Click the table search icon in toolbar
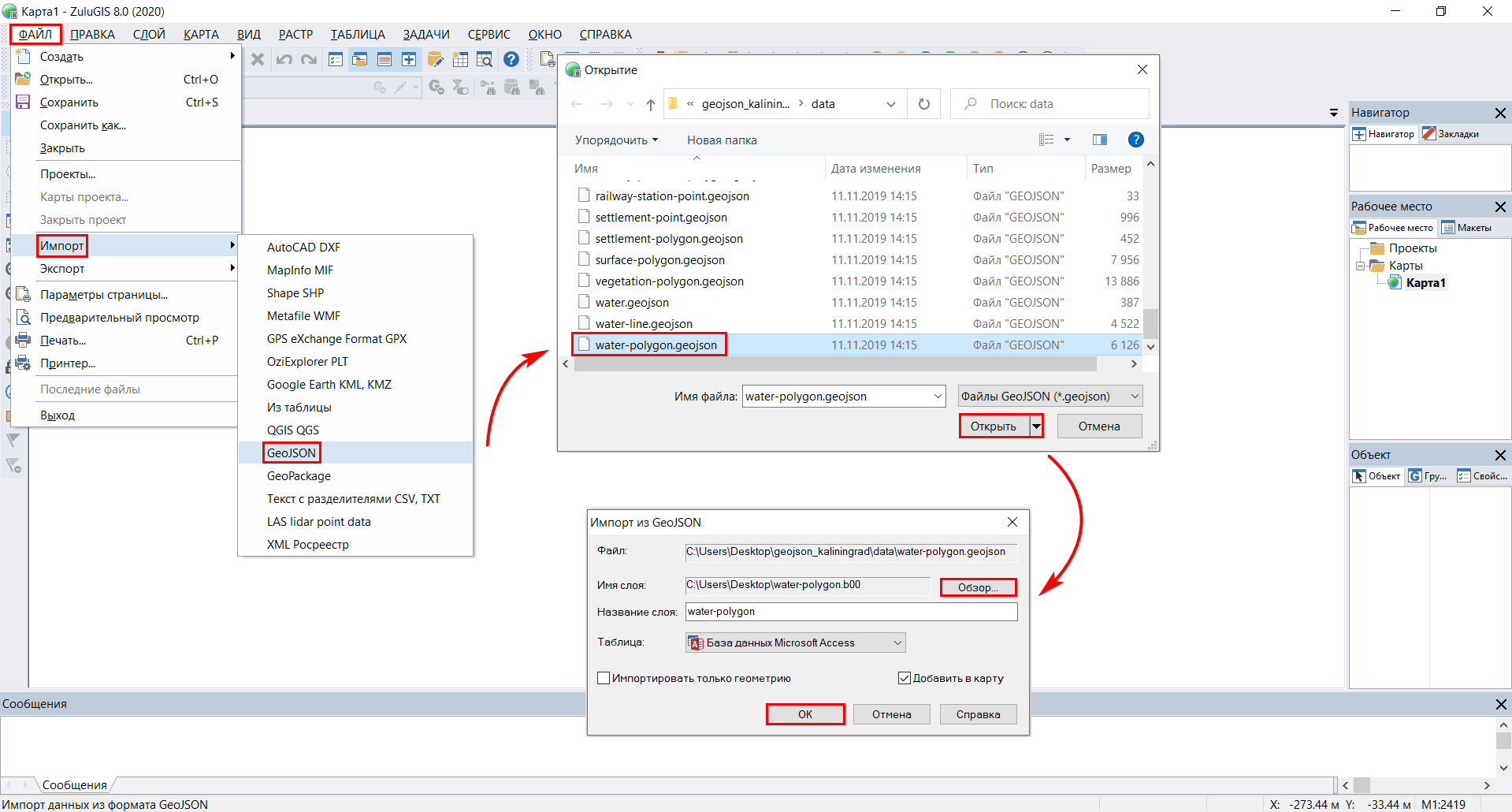 (485, 59)
